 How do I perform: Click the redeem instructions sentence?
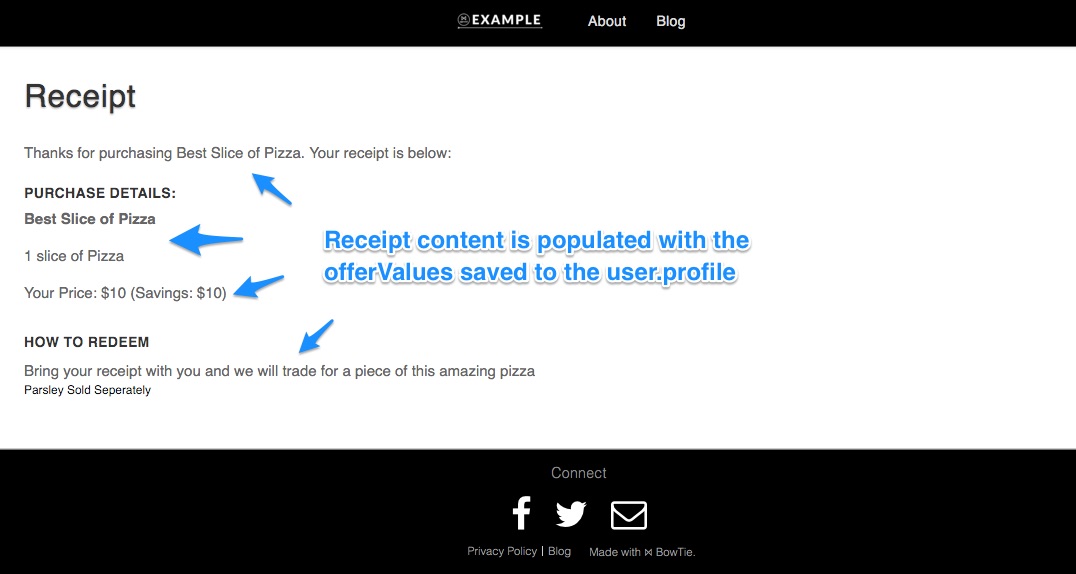279,371
